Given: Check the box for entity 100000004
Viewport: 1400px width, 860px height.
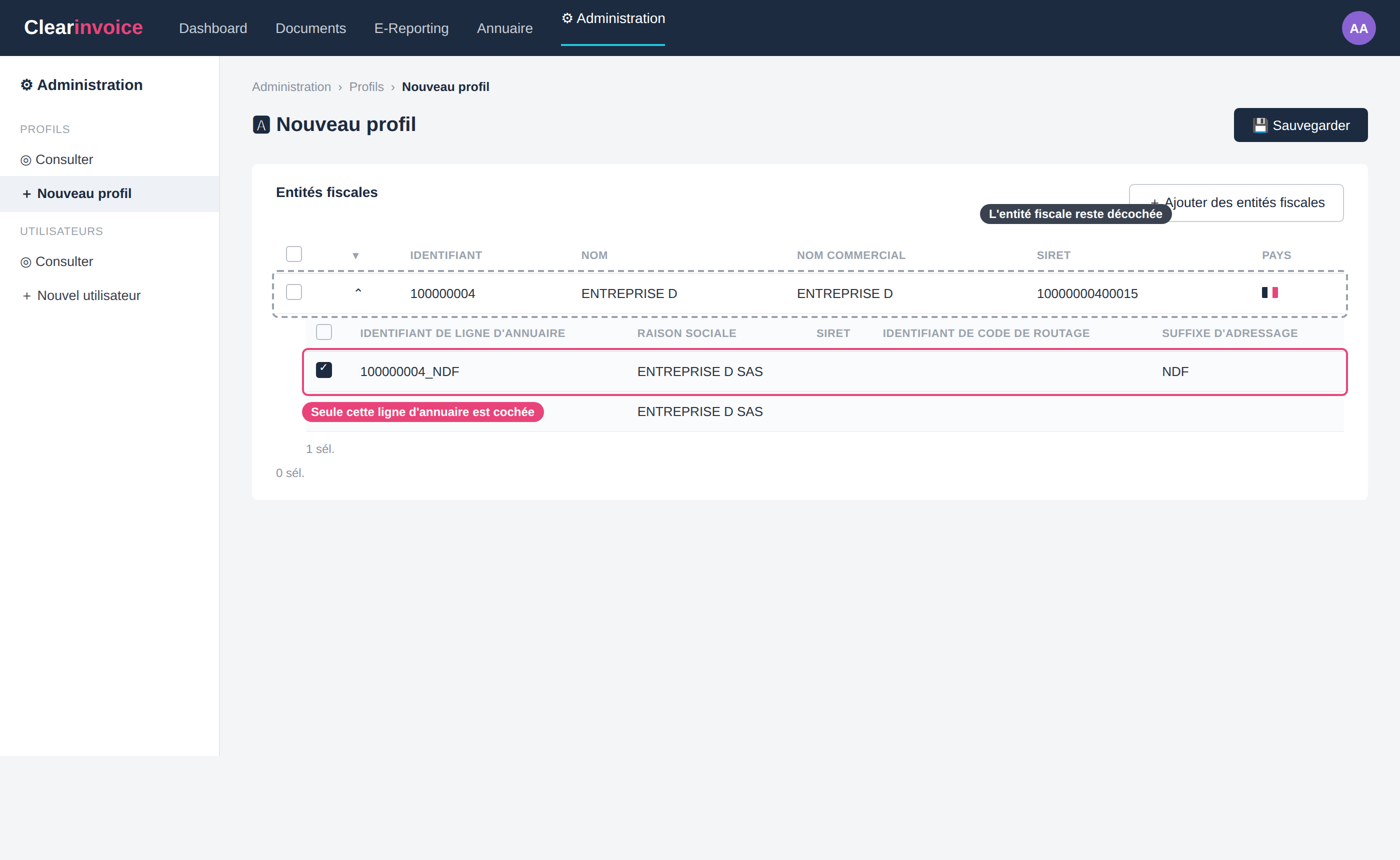Looking at the screenshot, I should pyautogui.click(x=293, y=292).
